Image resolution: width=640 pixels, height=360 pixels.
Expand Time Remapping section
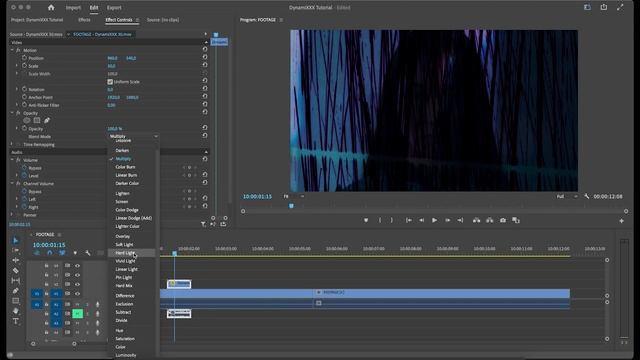[12, 144]
